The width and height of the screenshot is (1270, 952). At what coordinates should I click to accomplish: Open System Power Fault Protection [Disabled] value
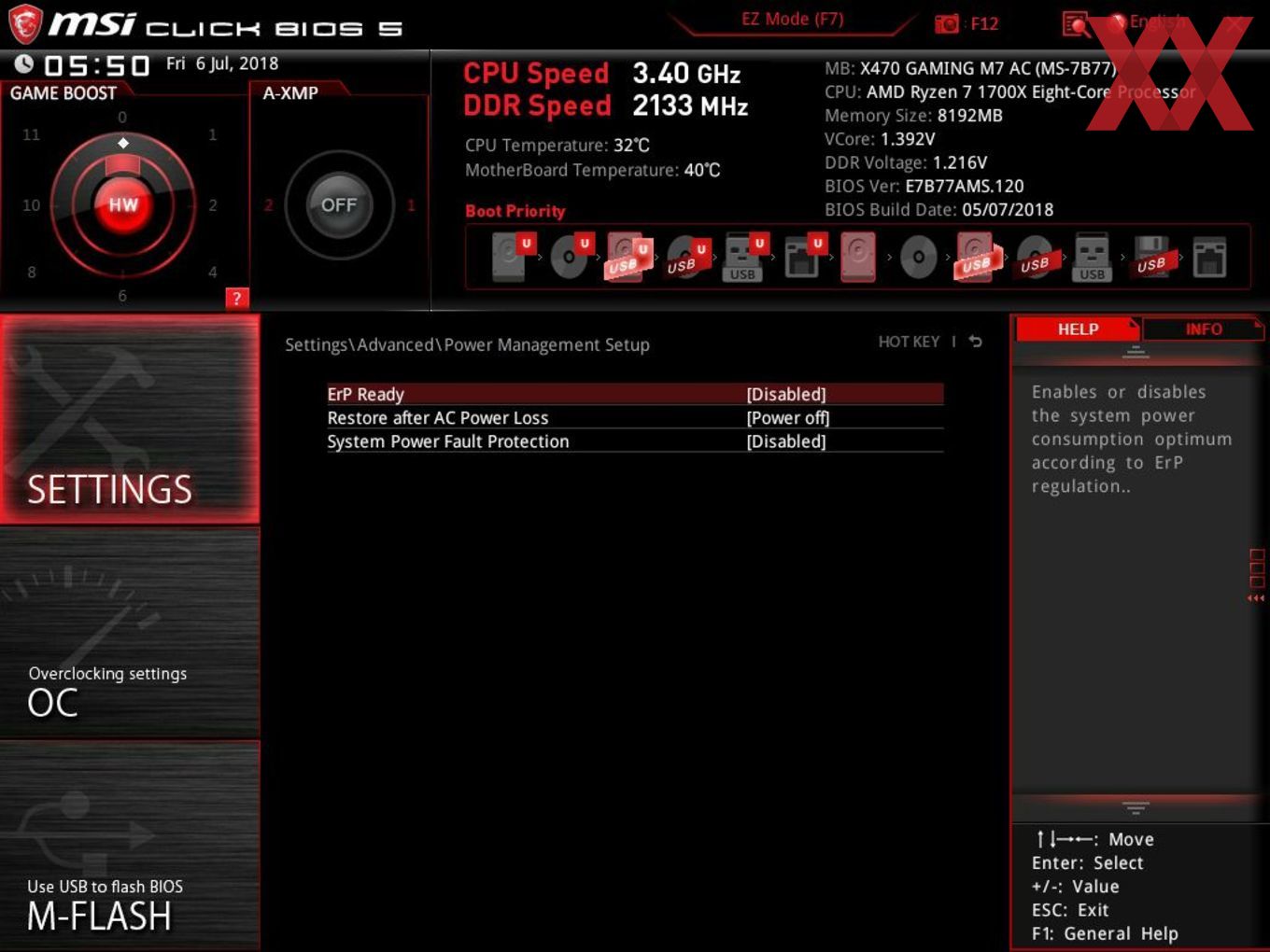click(786, 441)
